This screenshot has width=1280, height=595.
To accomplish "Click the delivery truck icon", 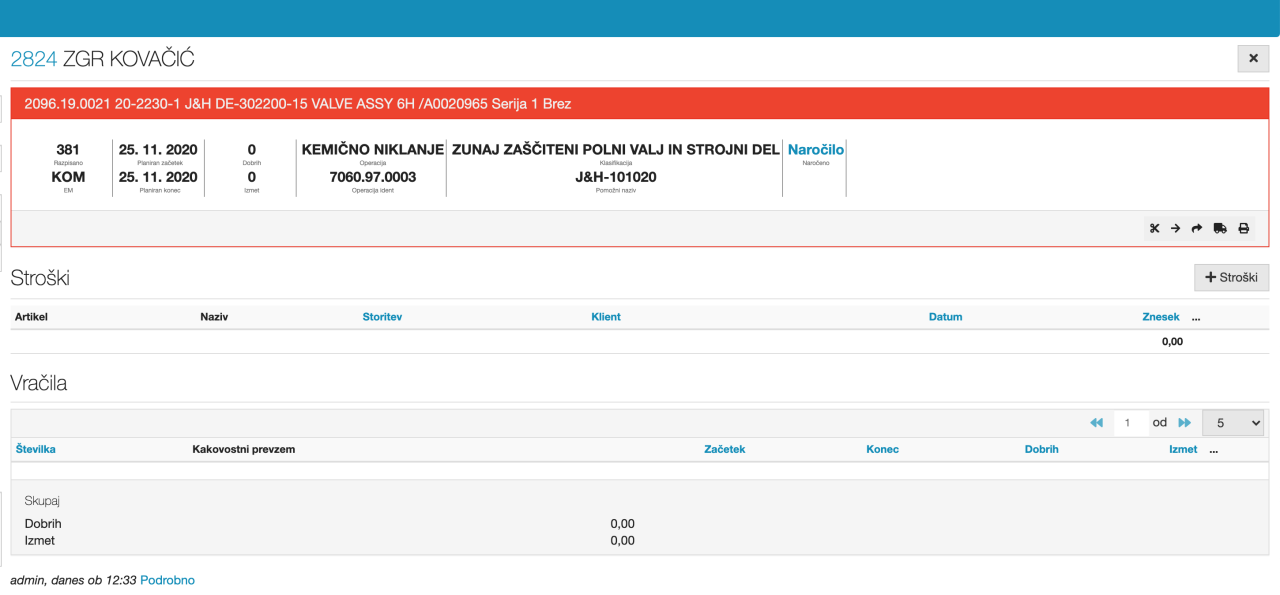I will point(1220,228).
